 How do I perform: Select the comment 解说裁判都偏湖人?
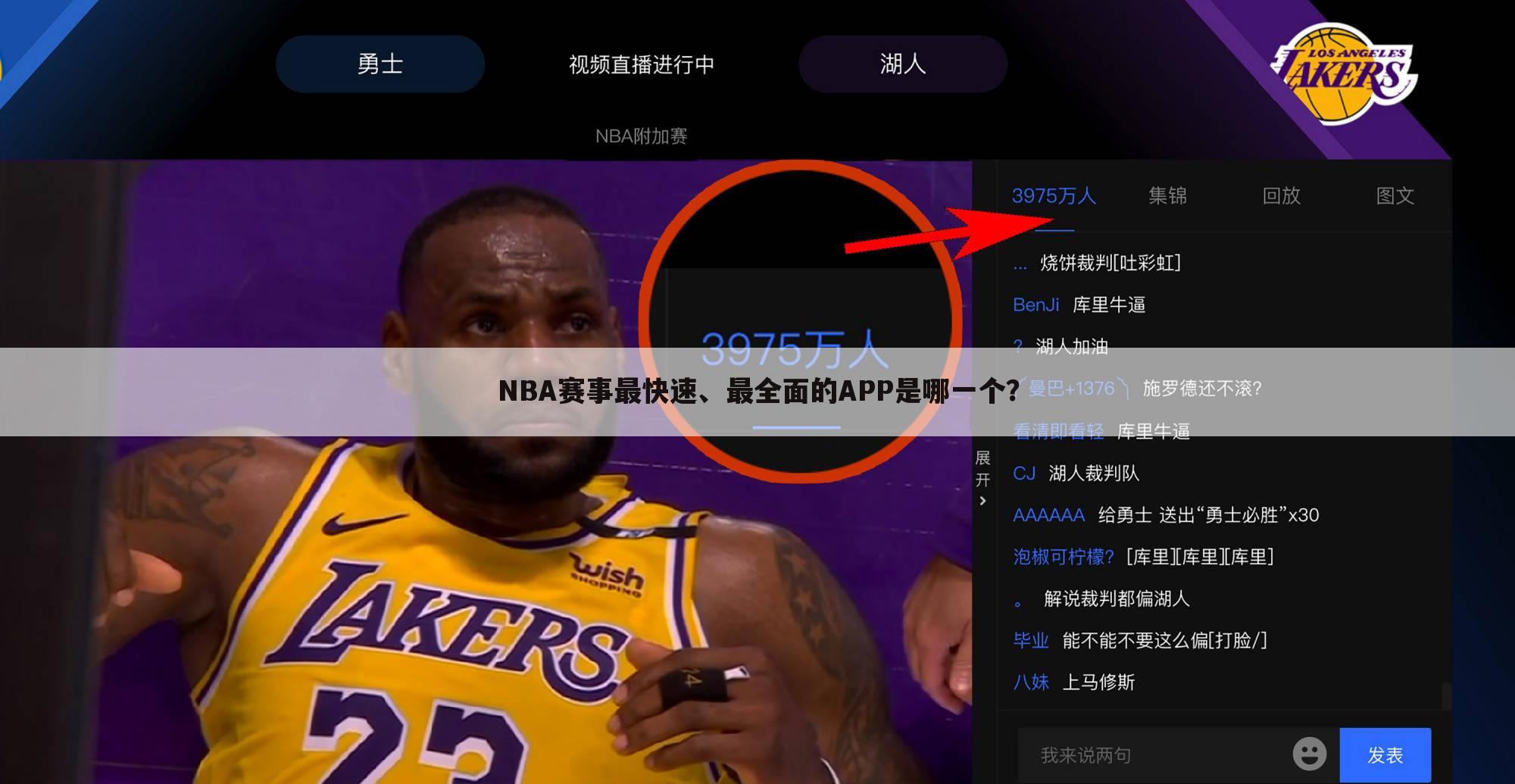pyautogui.click(x=1117, y=598)
